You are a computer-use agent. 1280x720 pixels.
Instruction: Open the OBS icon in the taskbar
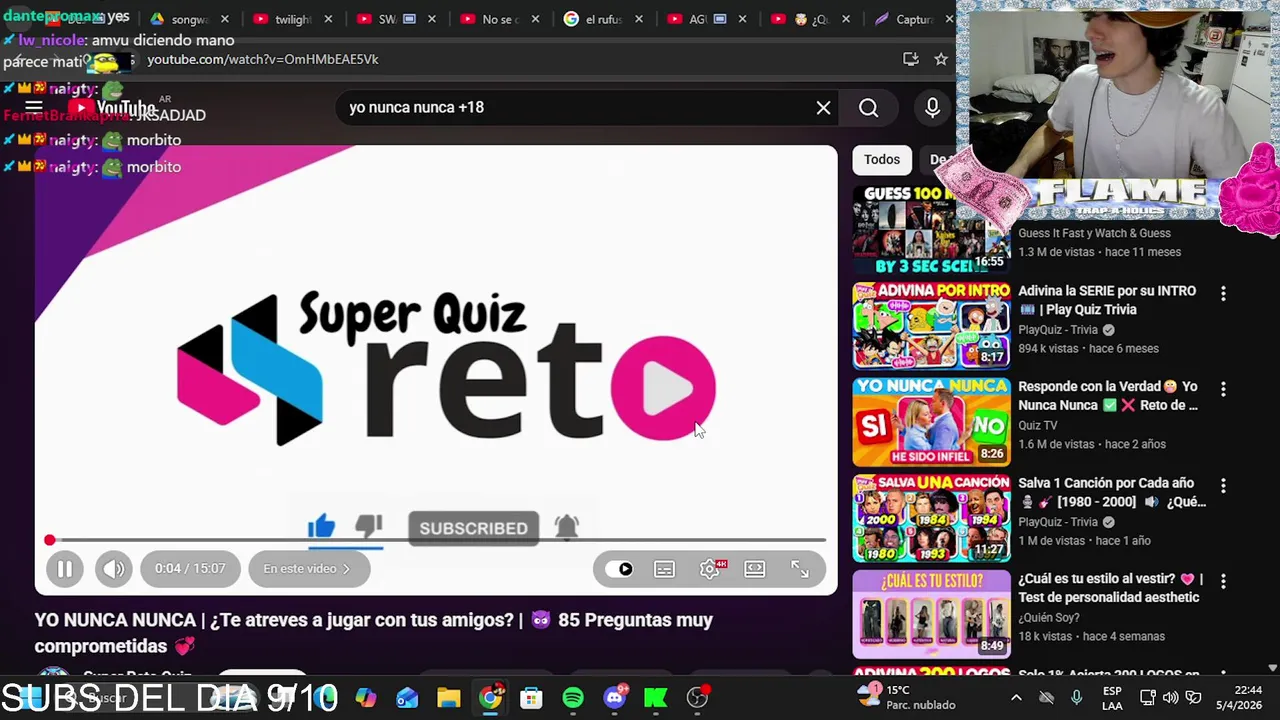click(x=697, y=697)
